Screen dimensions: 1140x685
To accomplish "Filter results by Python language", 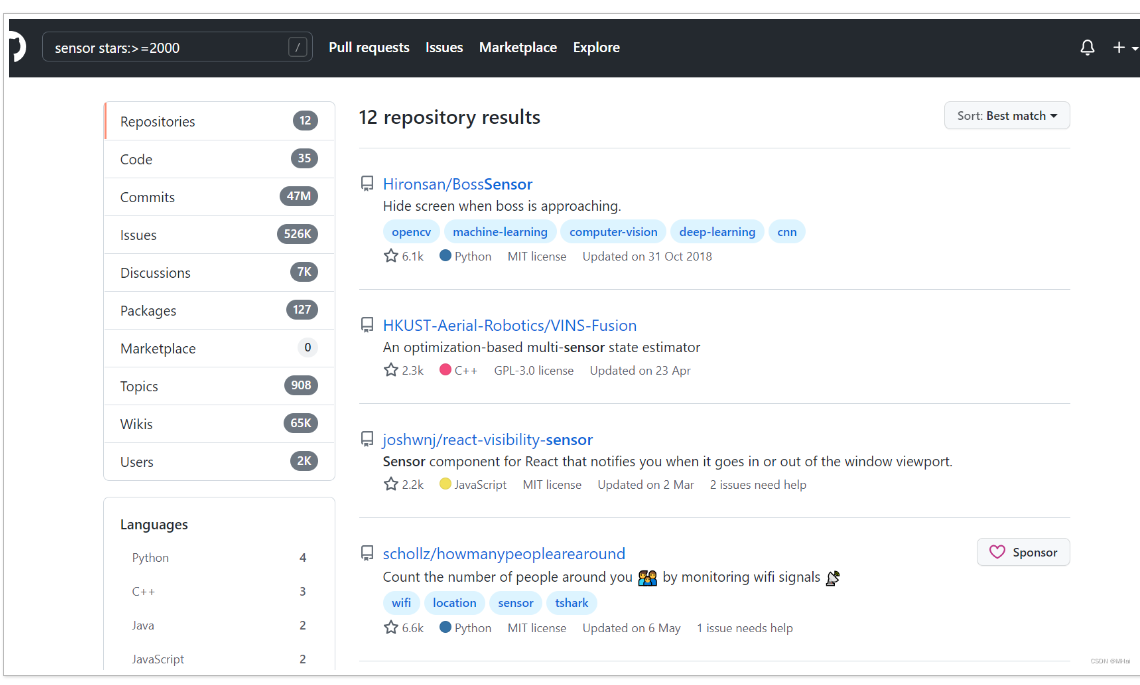I will click(x=220, y=558).
